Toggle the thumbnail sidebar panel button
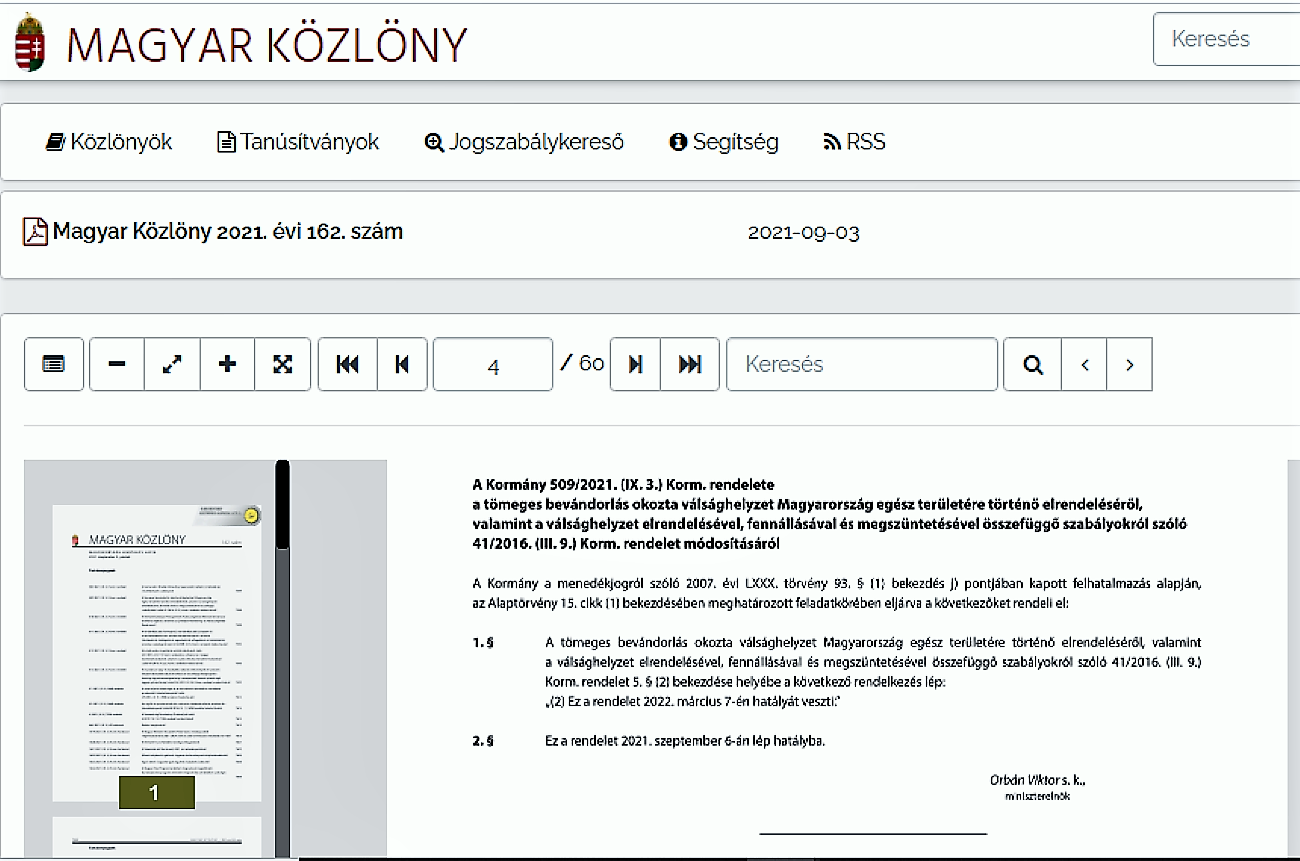Image resolution: width=1300 pixels, height=861 pixels. [x=54, y=364]
